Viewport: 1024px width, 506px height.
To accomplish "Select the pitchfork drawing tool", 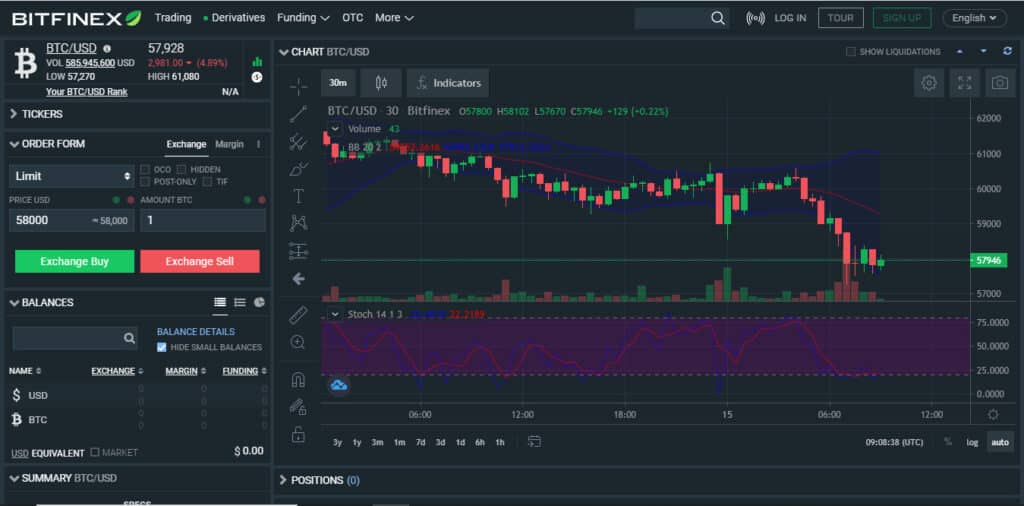I will tap(298, 142).
